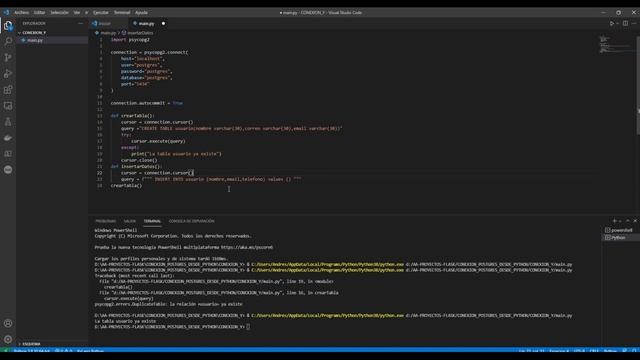Click the round icon at activity bar bottom group

[8, 170]
